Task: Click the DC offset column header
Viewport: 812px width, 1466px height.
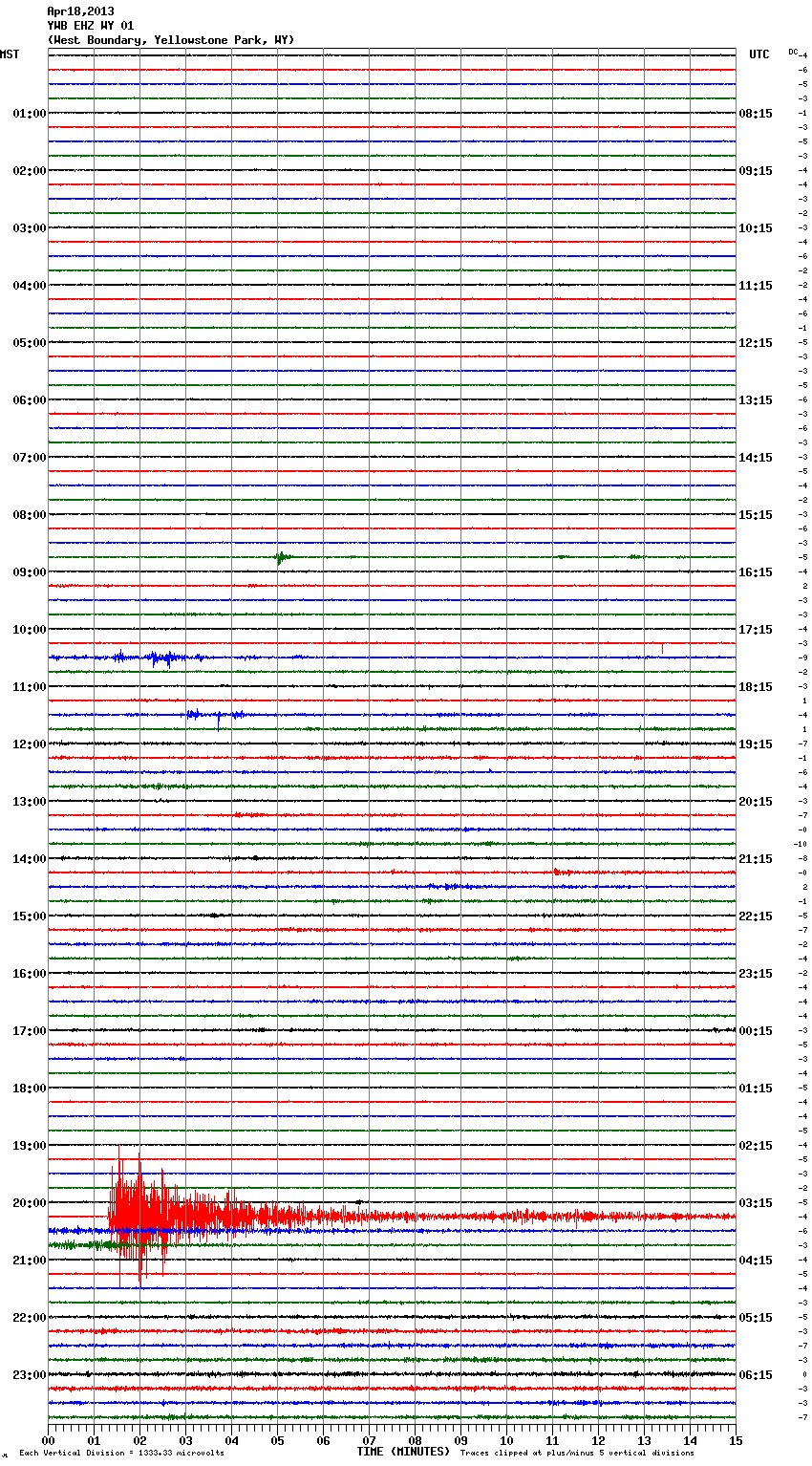Action: click(793, 52)
